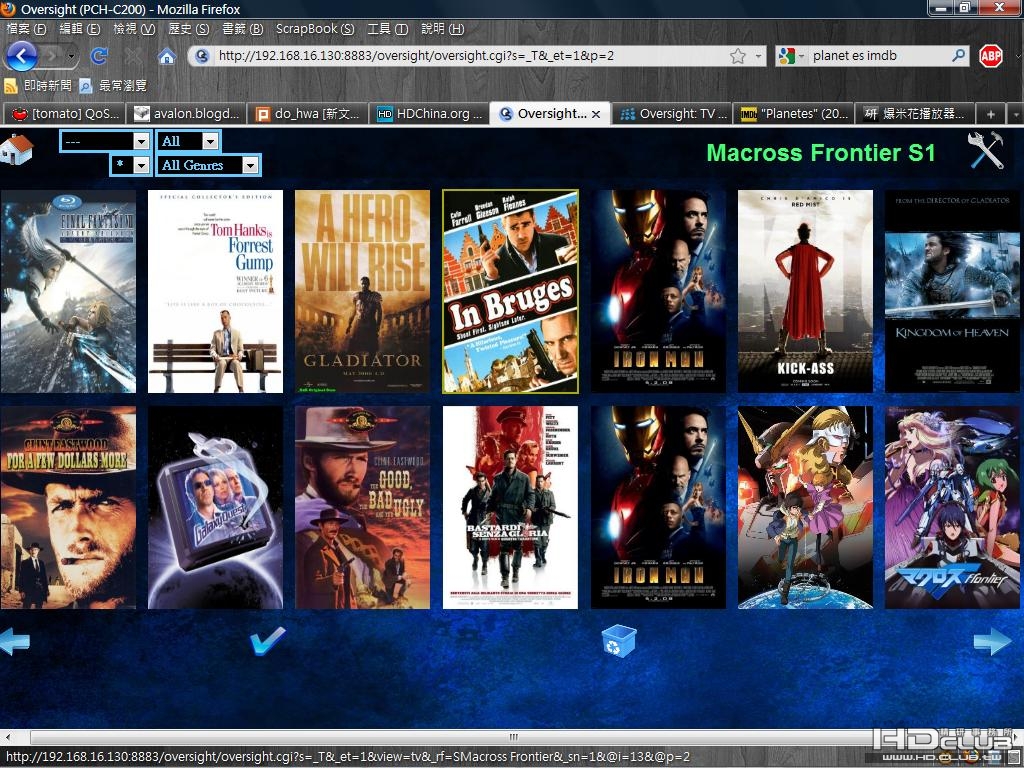Click the Firefox home toolbar icon
This screenshot has width=1024, height=768.
pyautogui.click(x=167, y=57)
